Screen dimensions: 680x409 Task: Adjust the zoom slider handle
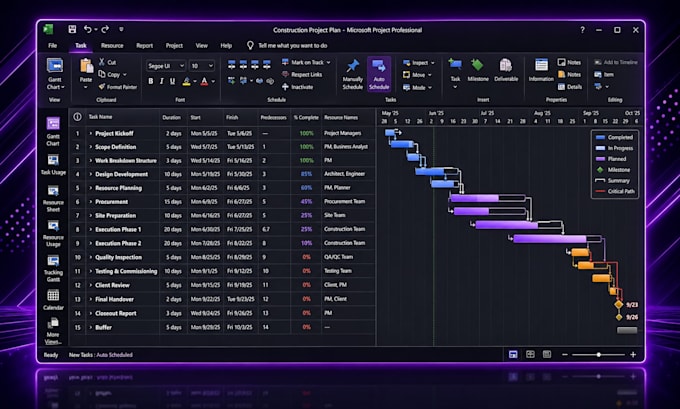[598, 355]
